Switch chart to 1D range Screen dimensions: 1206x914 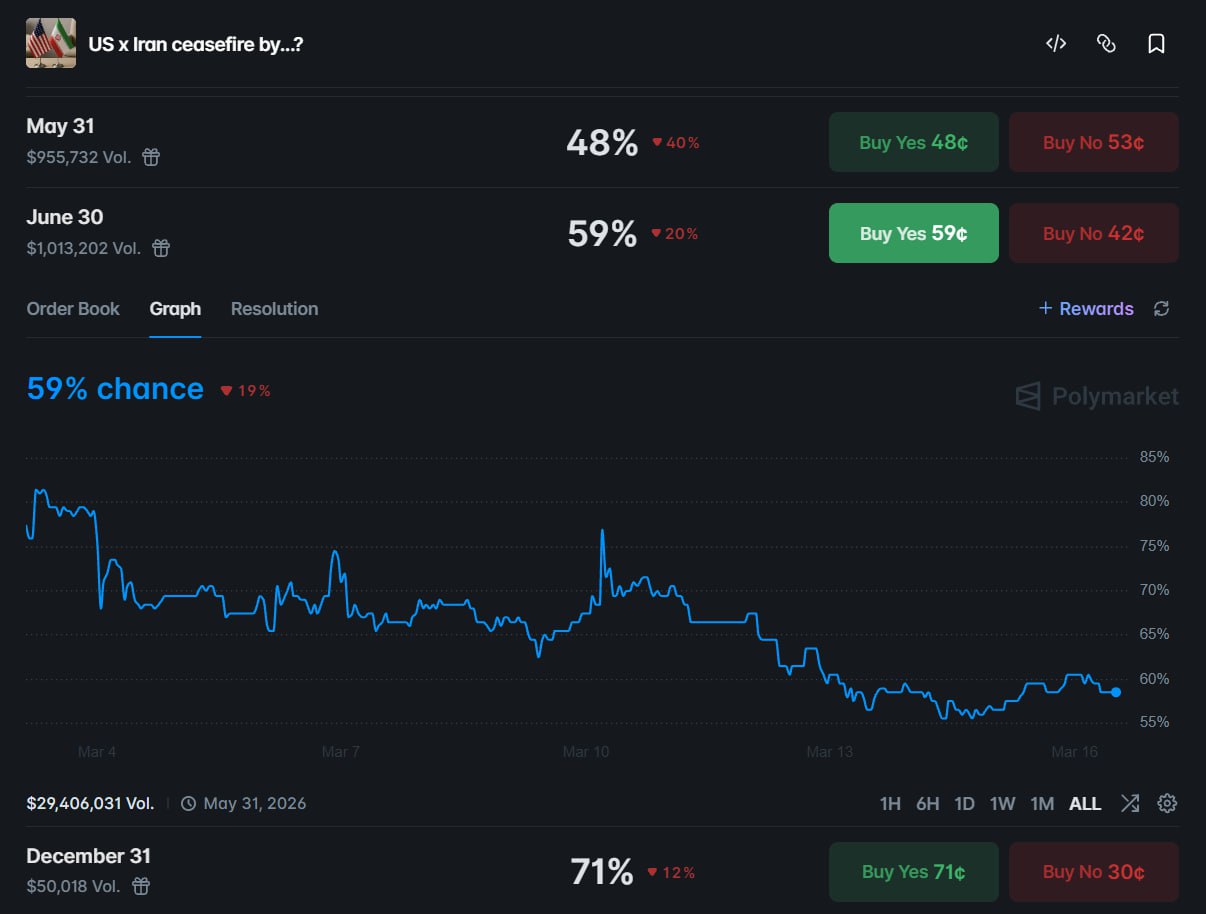click(964, 804)
